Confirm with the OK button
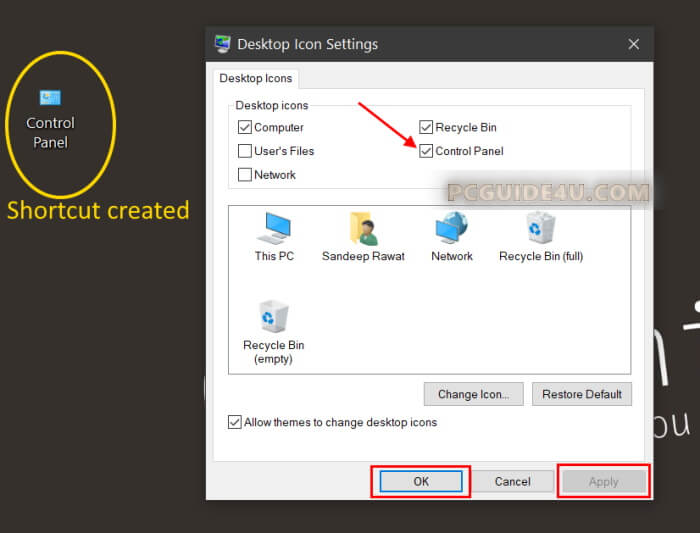Screen dimensions: 700x533 [421, 481]
